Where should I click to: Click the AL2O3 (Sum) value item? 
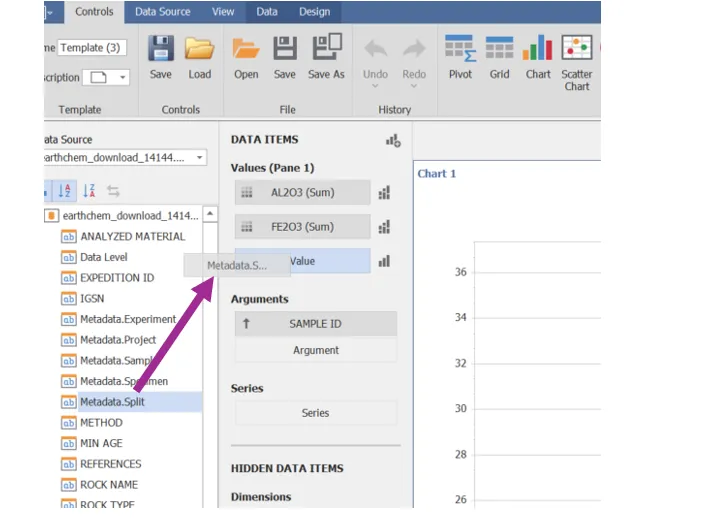click(x=303, y=193)
